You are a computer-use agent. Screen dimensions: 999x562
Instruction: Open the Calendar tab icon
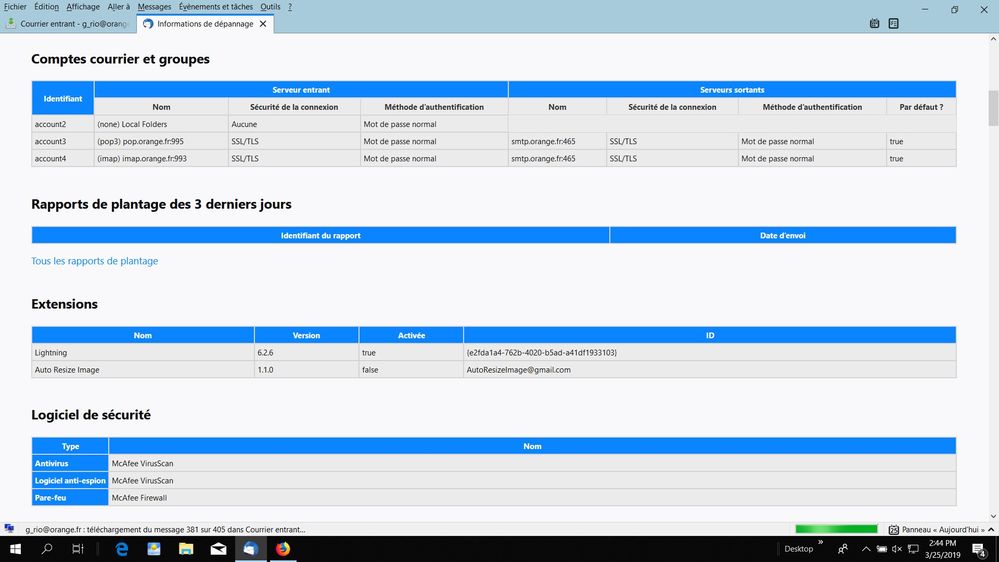874,24
